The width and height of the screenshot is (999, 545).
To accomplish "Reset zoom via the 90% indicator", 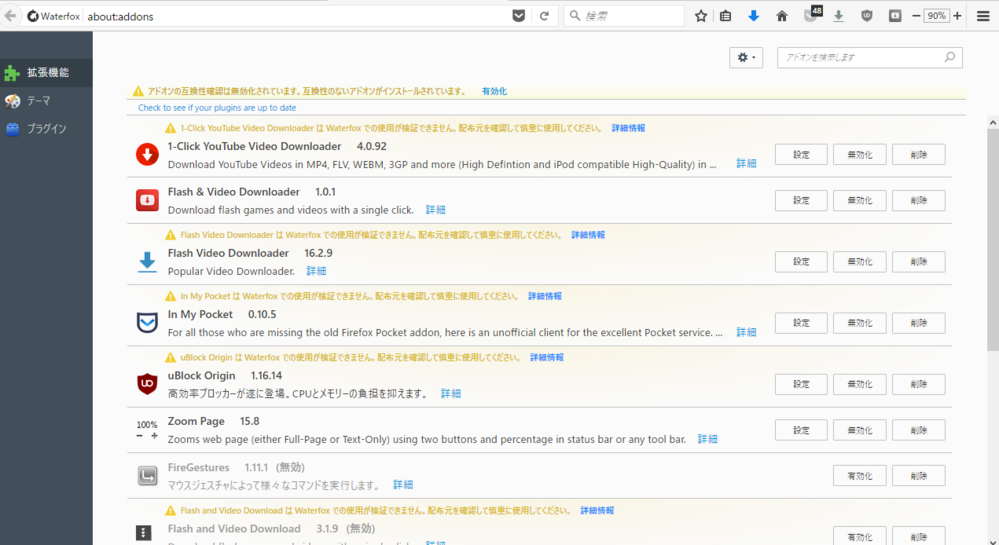I will pos(937,16).
